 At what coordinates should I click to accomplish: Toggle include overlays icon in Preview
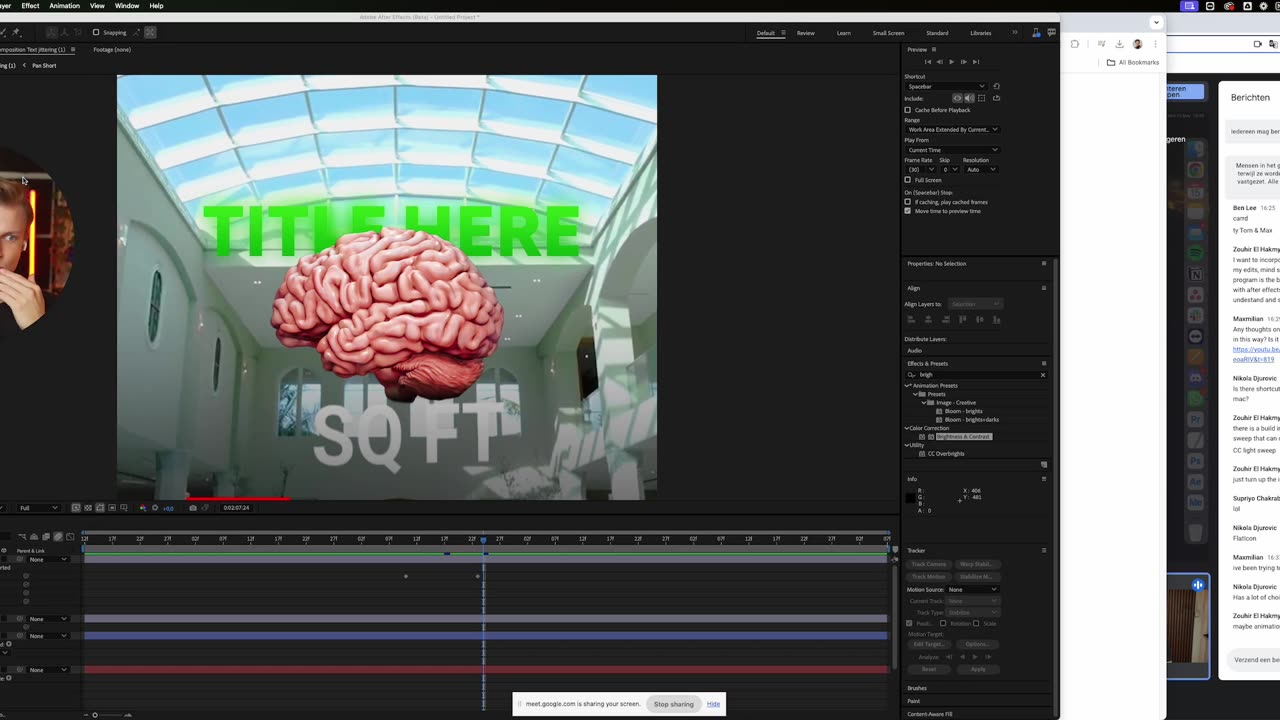click(x=982, y=98)
